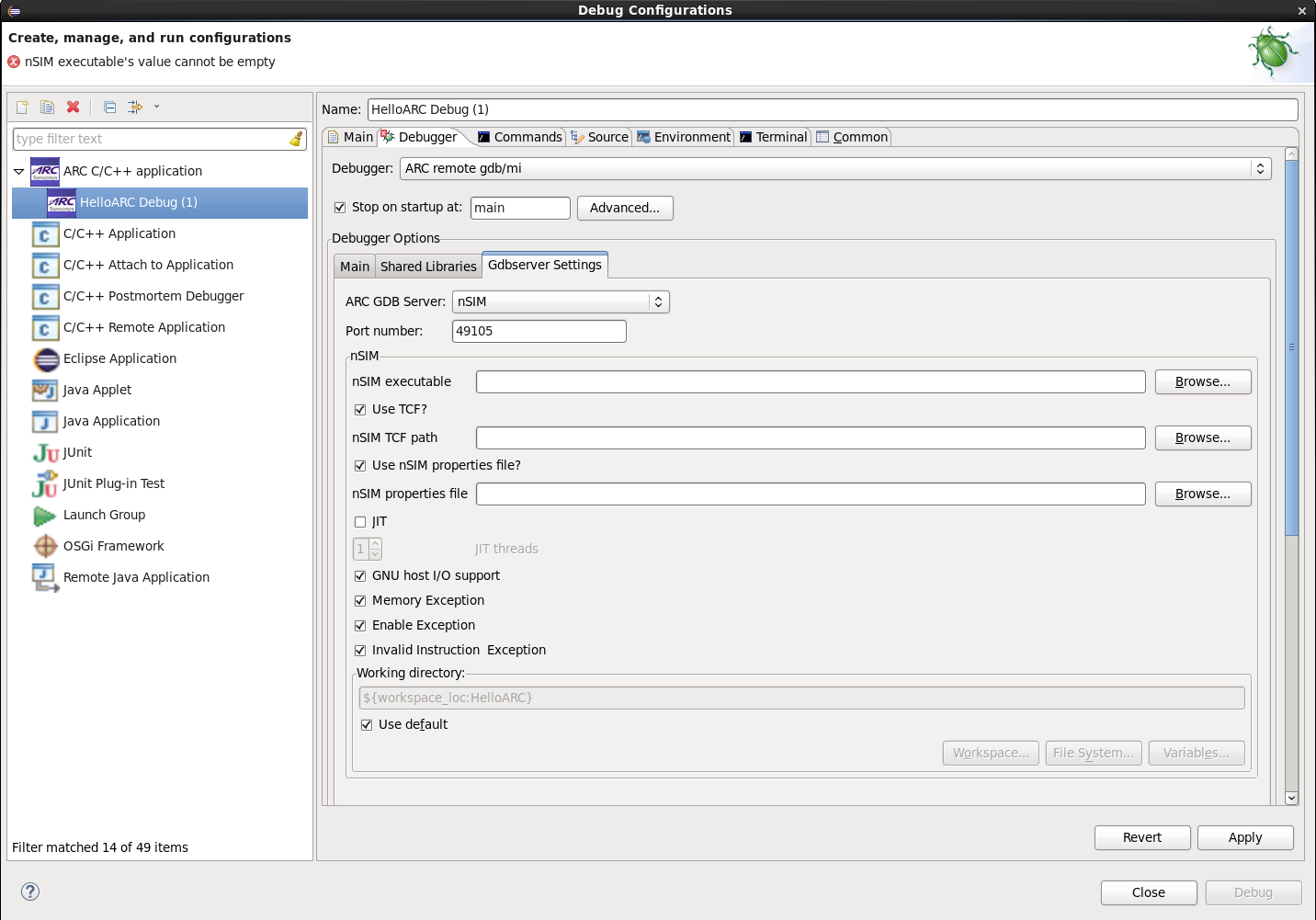
Task: Open Shared Libraries debugger options tab
Action: (428, 267)
